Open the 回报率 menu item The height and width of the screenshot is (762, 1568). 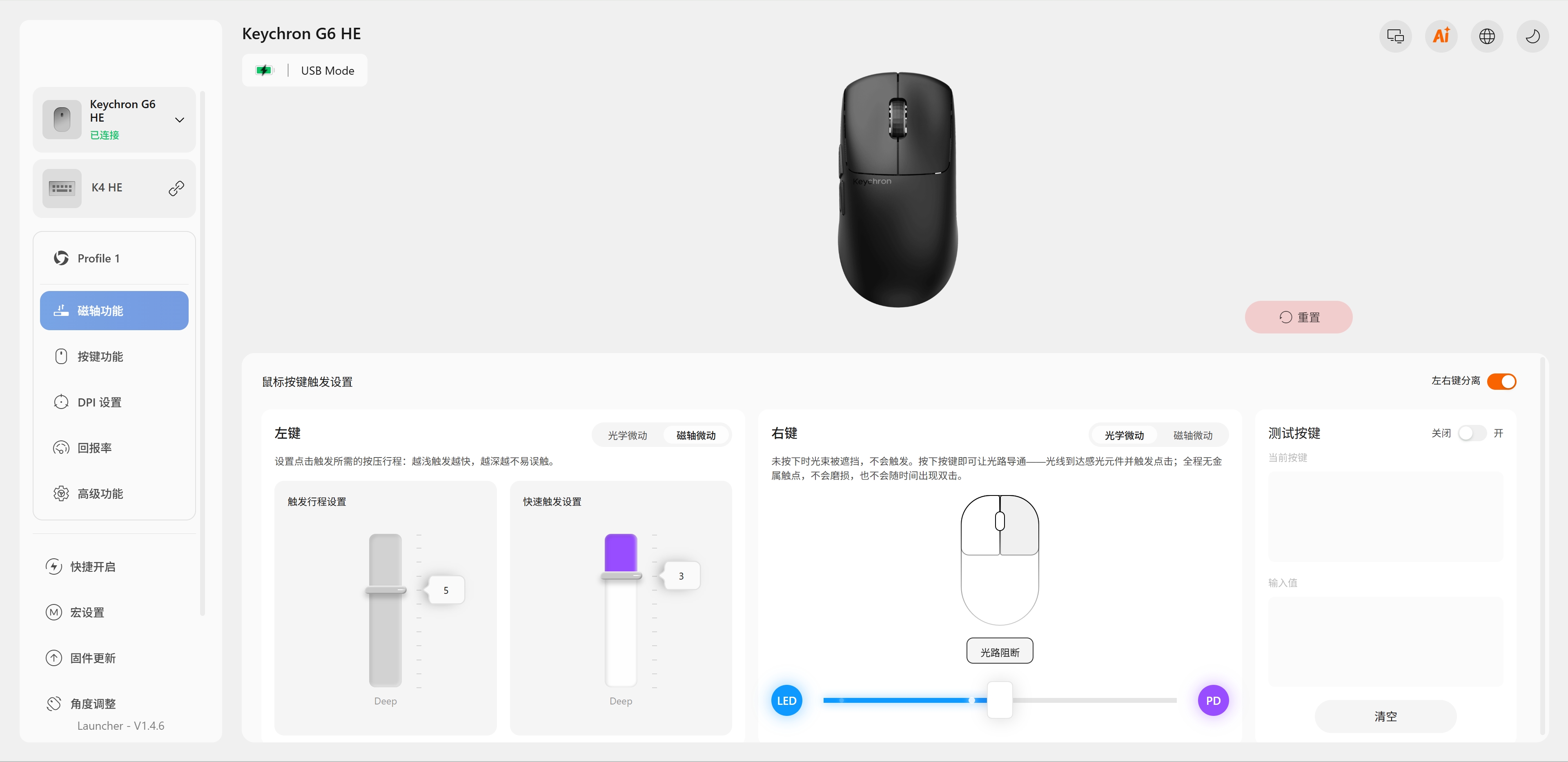[x=114, y=448]
